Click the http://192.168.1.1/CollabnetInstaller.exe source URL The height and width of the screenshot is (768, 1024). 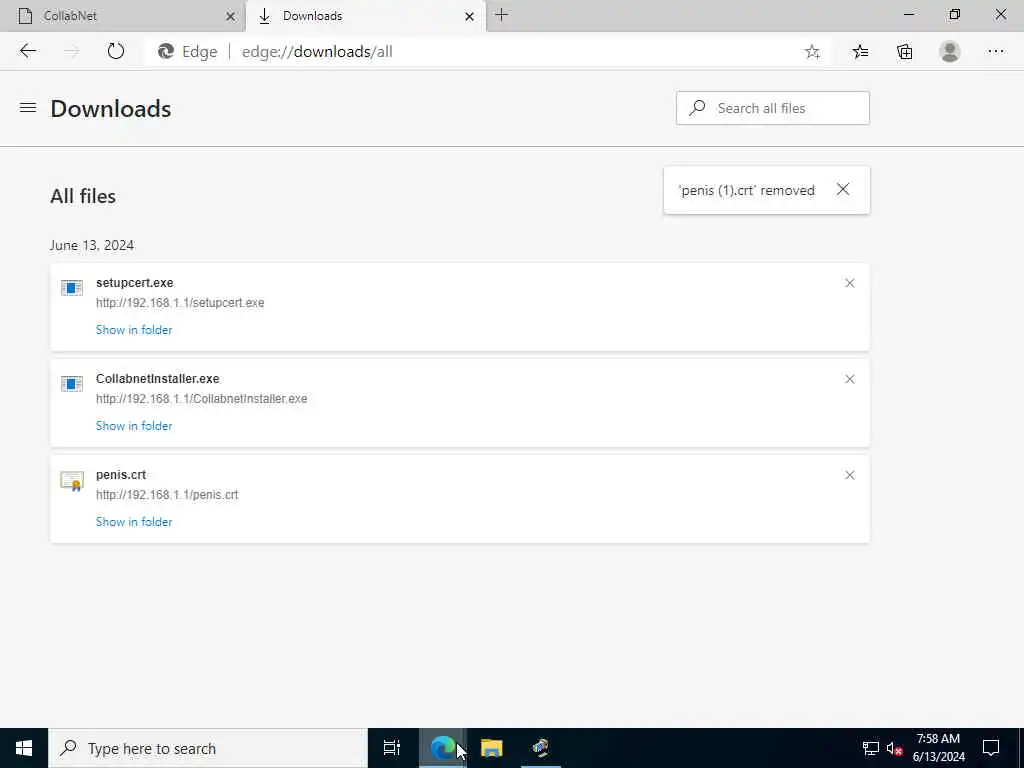point(201,399)
